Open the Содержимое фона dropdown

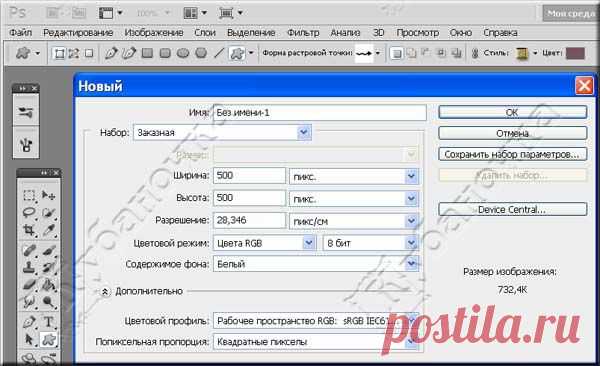316,264
